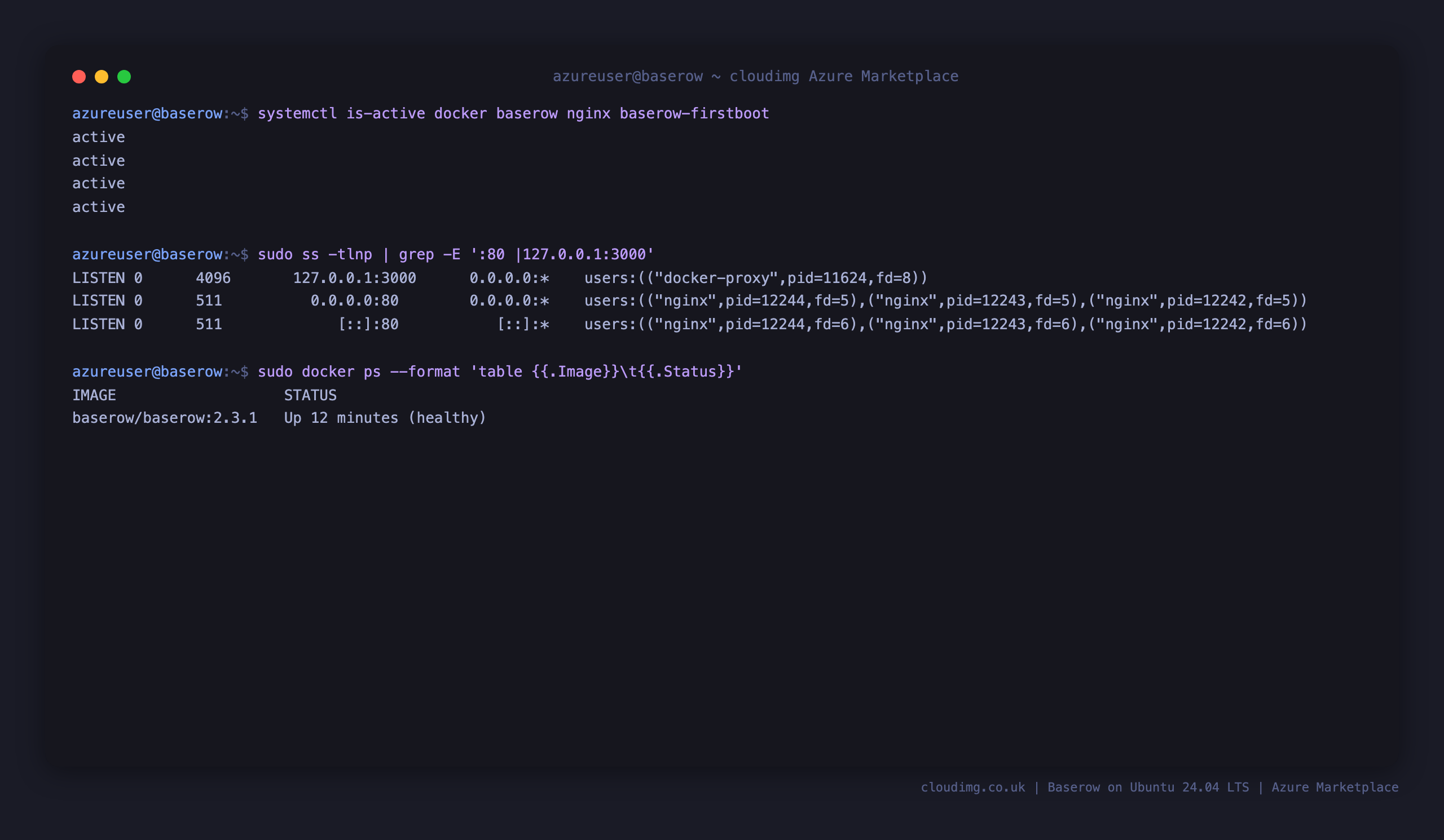This screenshot has width=1444, height=840.
Task: Click the 'IMAGE' column header
Action: point(94,395)
